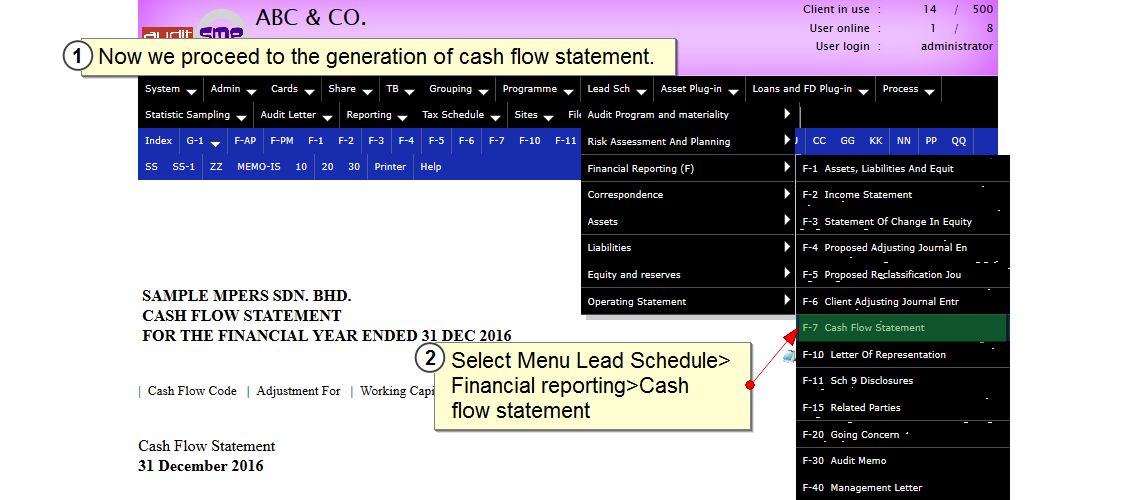Go to the Index page link
The height and width of the screenshot is (500, 1136).
click(x=158, y=141)
